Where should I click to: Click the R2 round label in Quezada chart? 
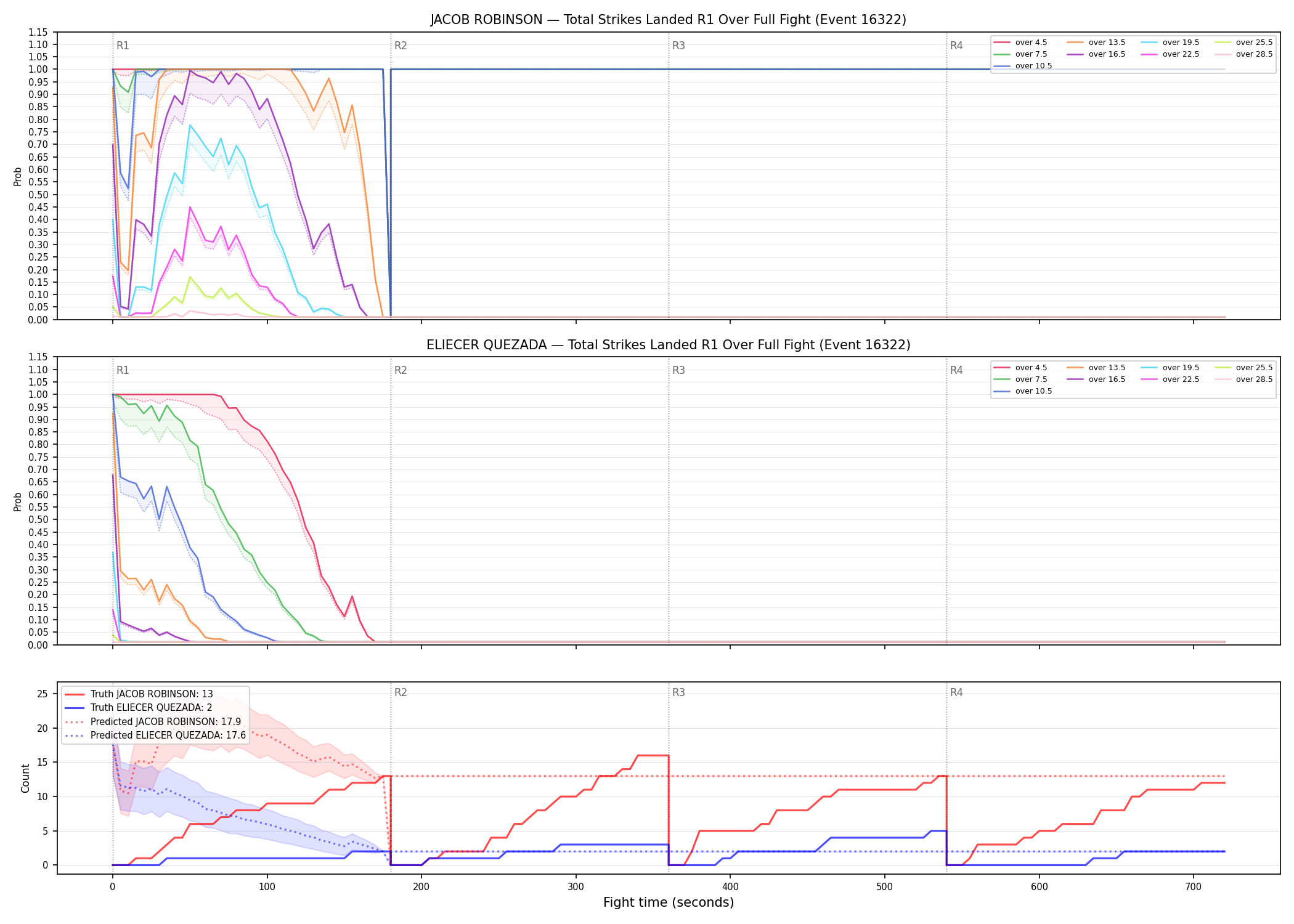(401, 370)
